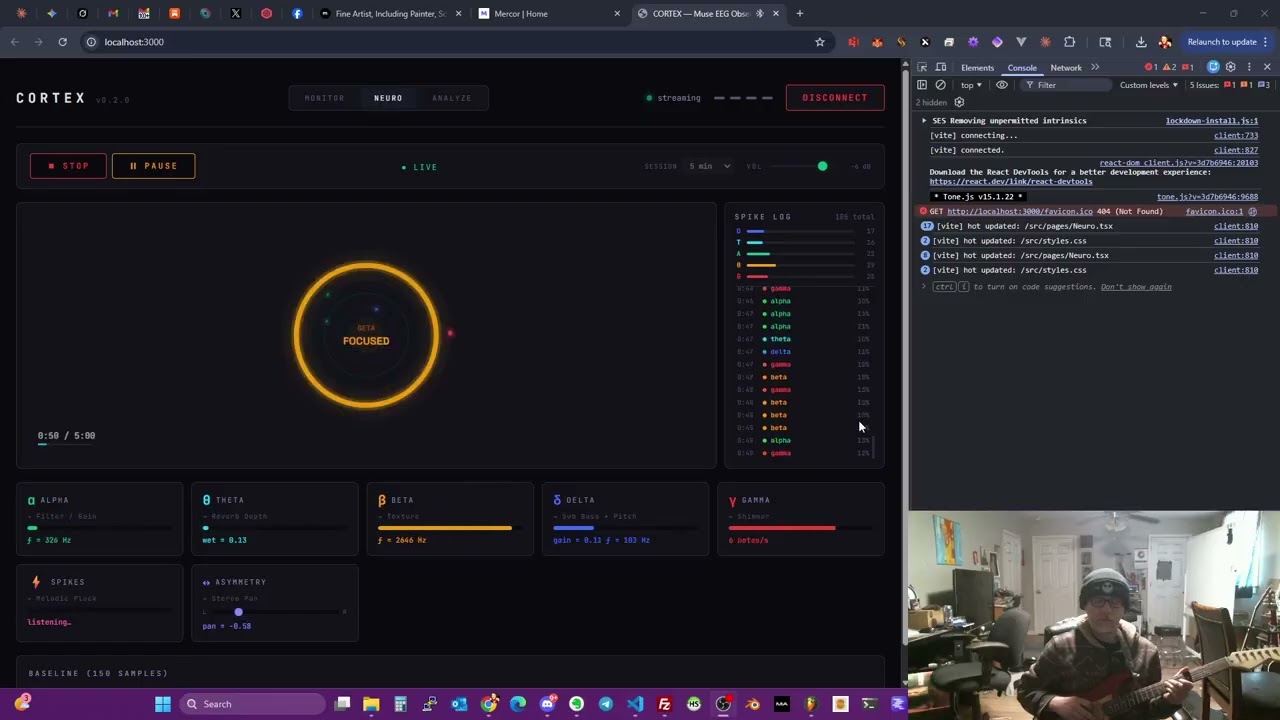Screen dimensions: 1280x720
Task: Click Don't show again for code suggestions
Action: click(1136, 287)
